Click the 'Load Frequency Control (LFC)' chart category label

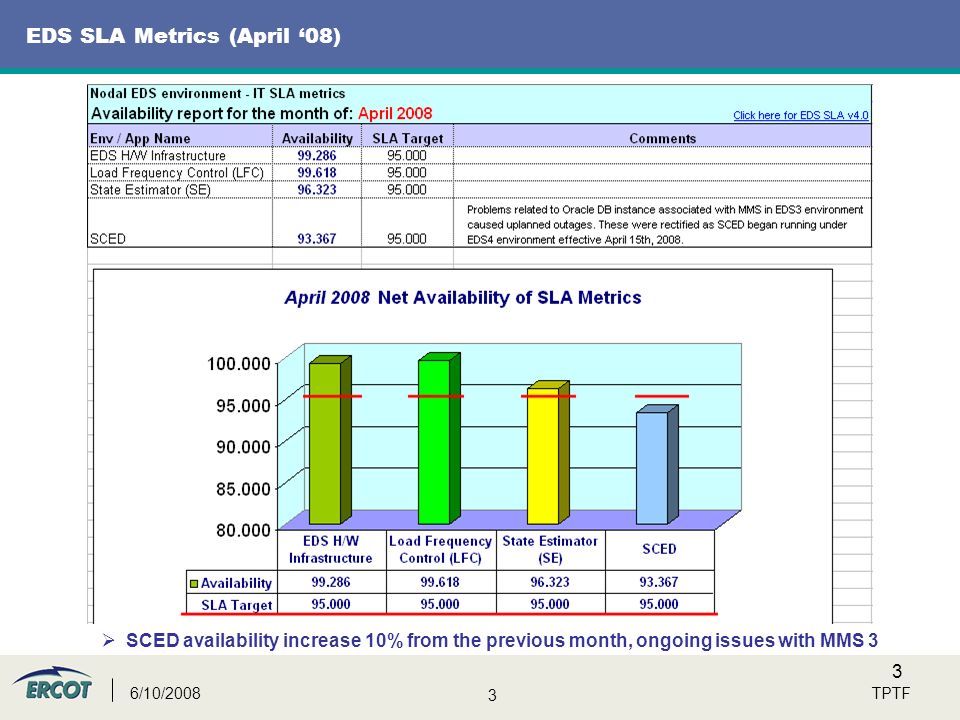440,550
